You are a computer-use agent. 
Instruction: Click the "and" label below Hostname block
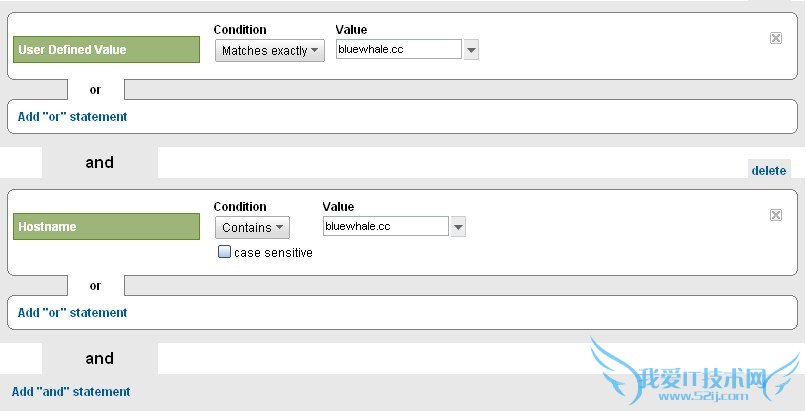point(100,358)
